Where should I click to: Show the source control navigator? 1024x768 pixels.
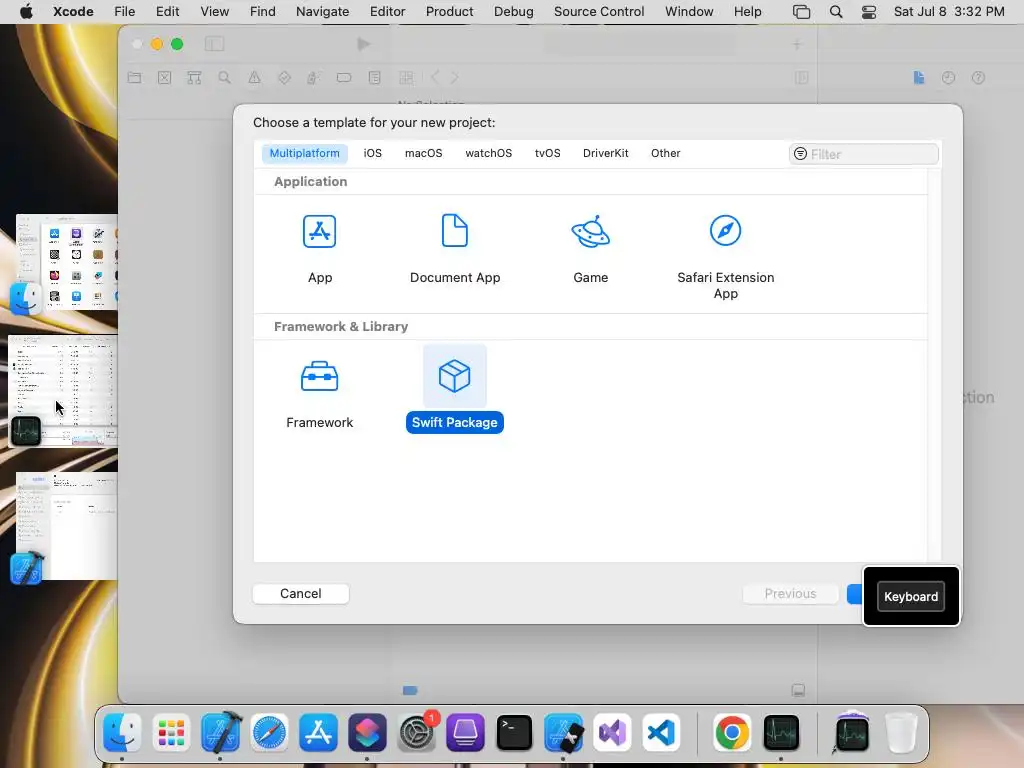(x=165, y=78)
